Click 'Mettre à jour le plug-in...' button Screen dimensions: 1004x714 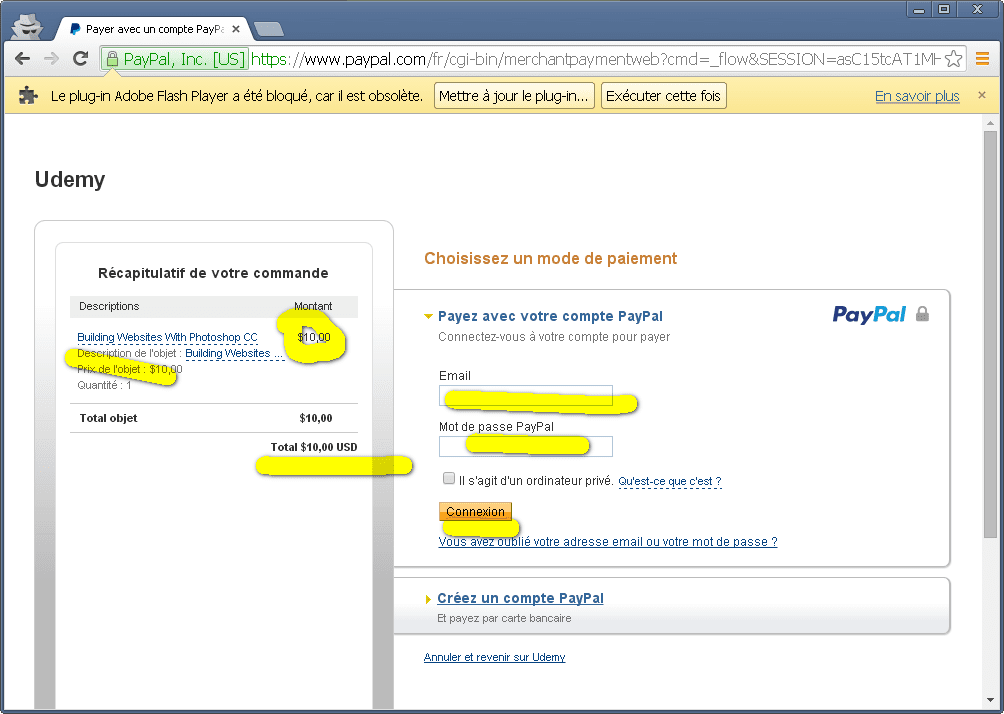[514, 95]
